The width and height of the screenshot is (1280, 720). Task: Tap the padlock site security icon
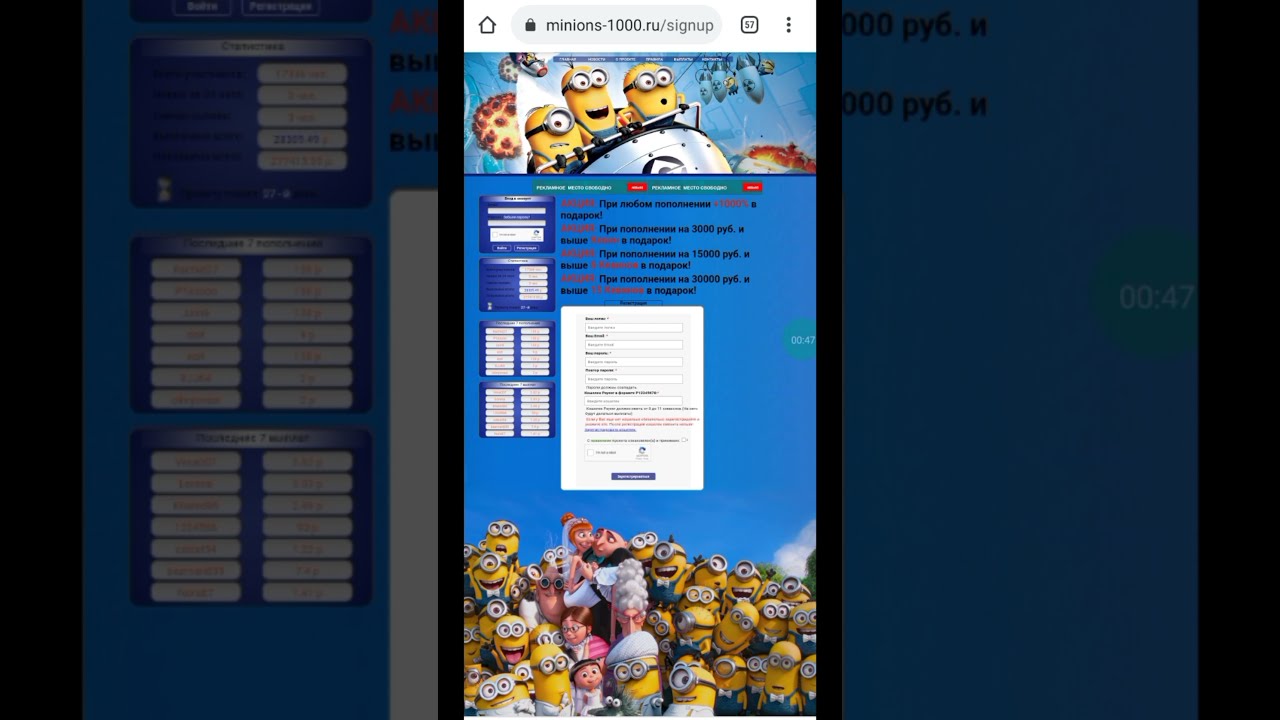pyautogui.click(x=530, y=25)
